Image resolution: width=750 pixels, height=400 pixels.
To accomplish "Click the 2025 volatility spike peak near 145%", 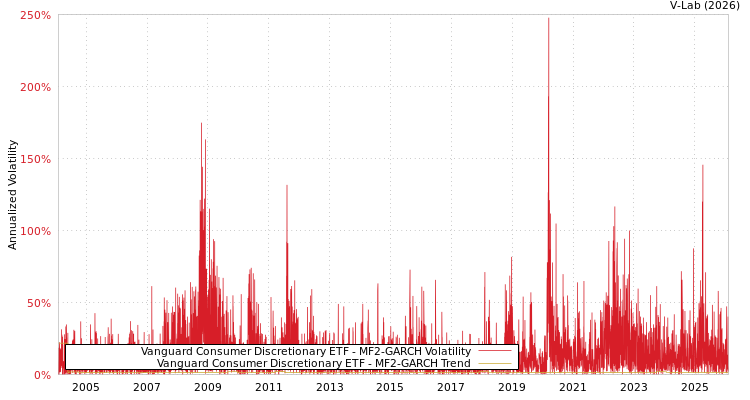I will pyautogui.click(x=703, y=167).
